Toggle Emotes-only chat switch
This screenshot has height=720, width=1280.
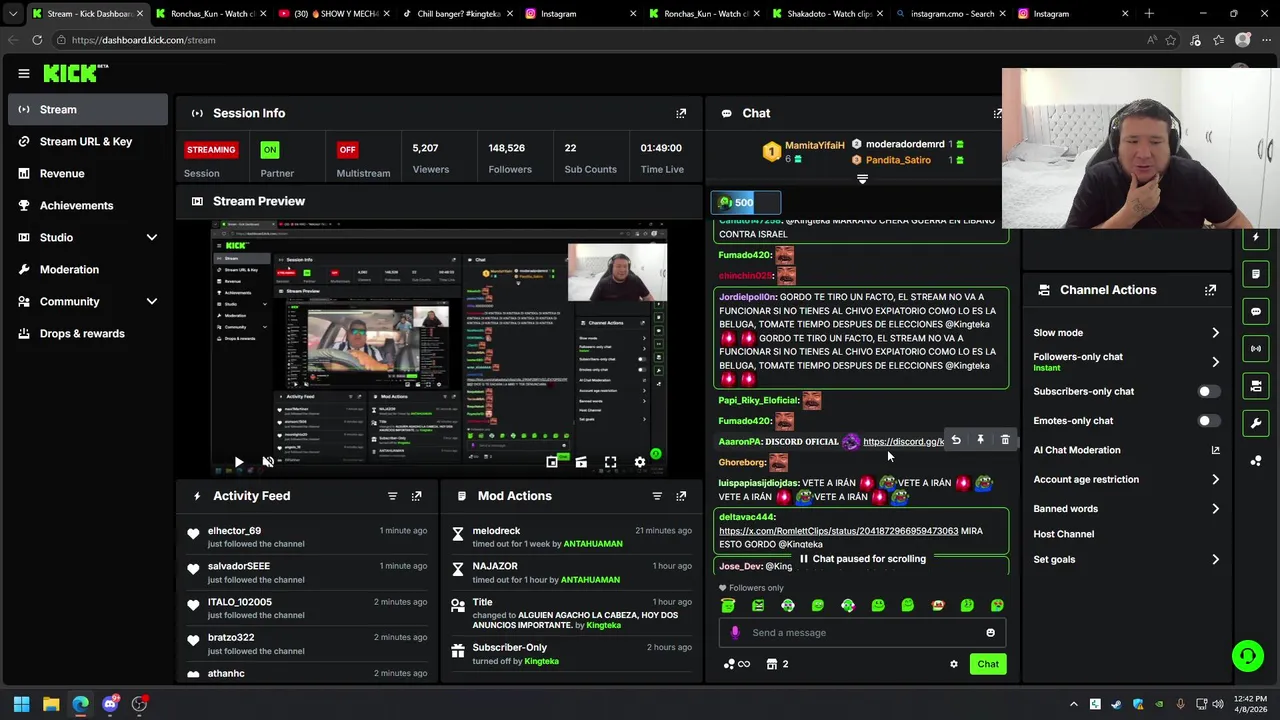coord(1208,421)
